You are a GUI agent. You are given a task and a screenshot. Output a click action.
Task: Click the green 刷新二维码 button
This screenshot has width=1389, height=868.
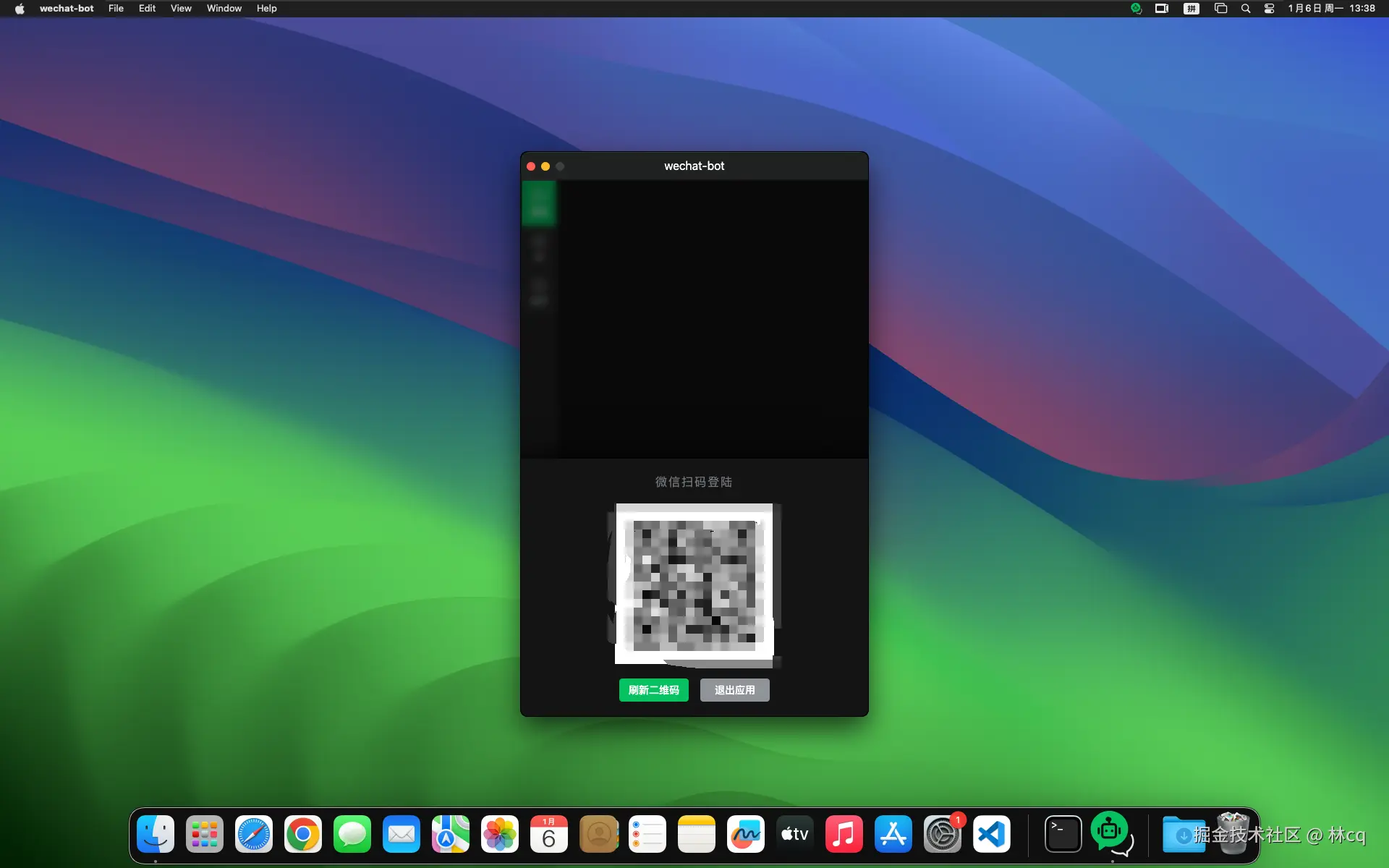653,690
